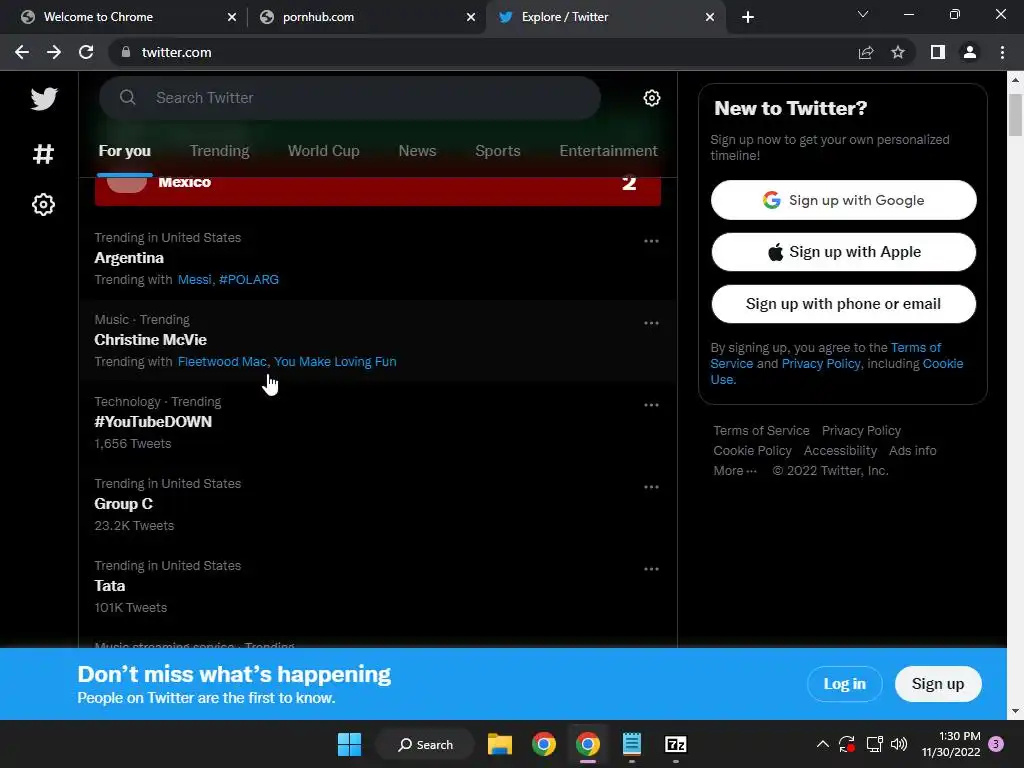Click the first Chrome icon in taskbar

pyautogui.click(x=543, y=744)
